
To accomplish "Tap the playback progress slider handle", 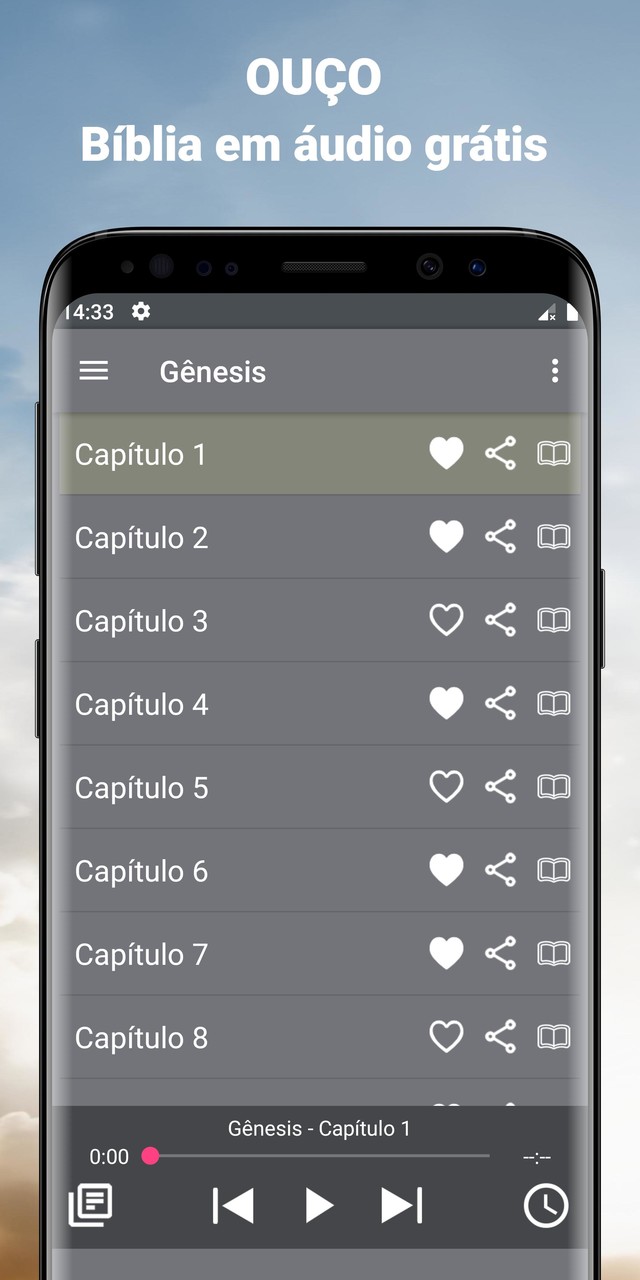I will click(152, 1156).
